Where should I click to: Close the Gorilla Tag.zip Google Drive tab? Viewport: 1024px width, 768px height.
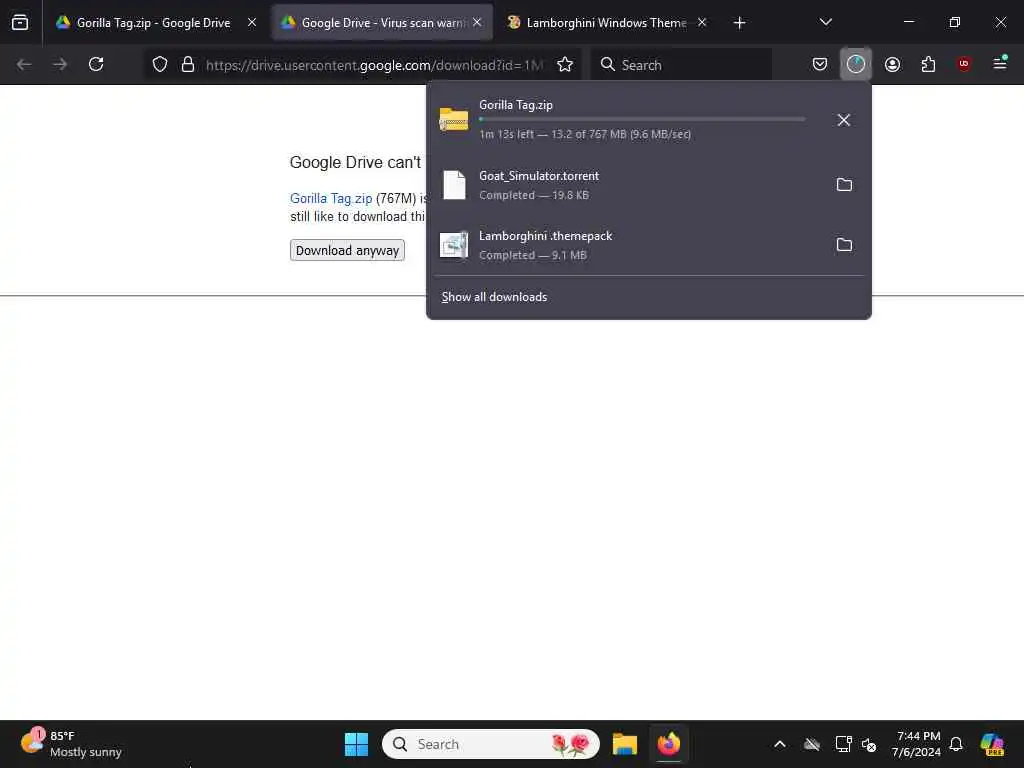pos(251,23)
